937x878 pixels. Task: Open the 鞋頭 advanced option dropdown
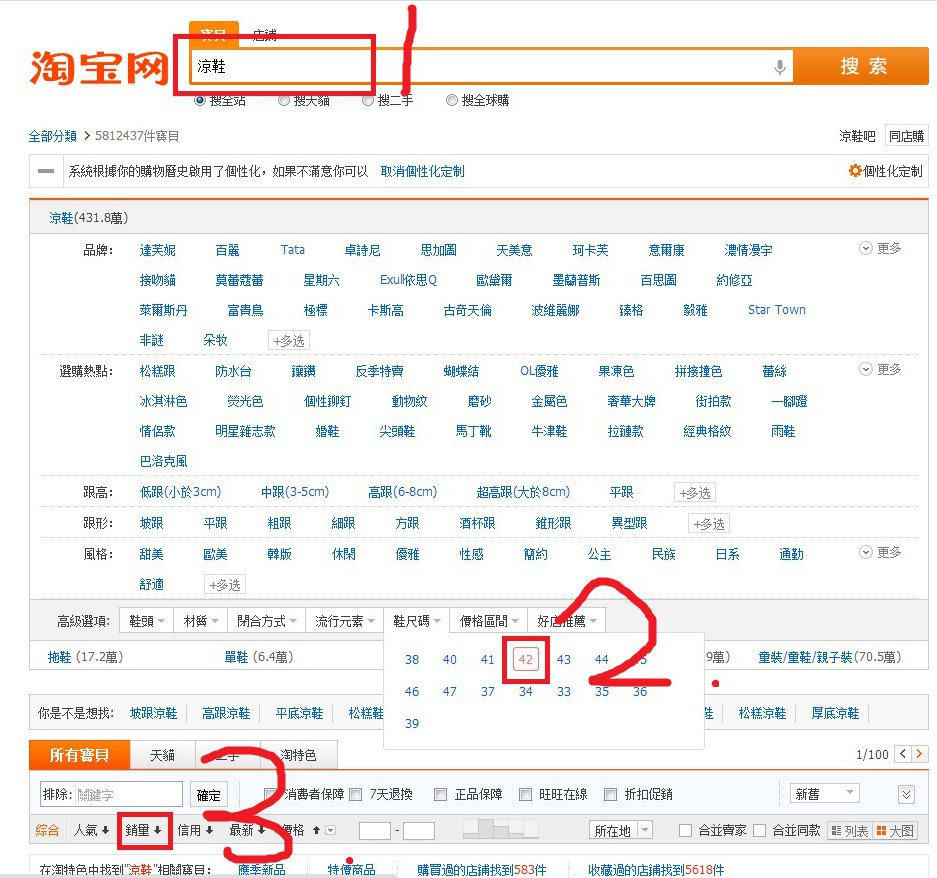click(146, 621)
